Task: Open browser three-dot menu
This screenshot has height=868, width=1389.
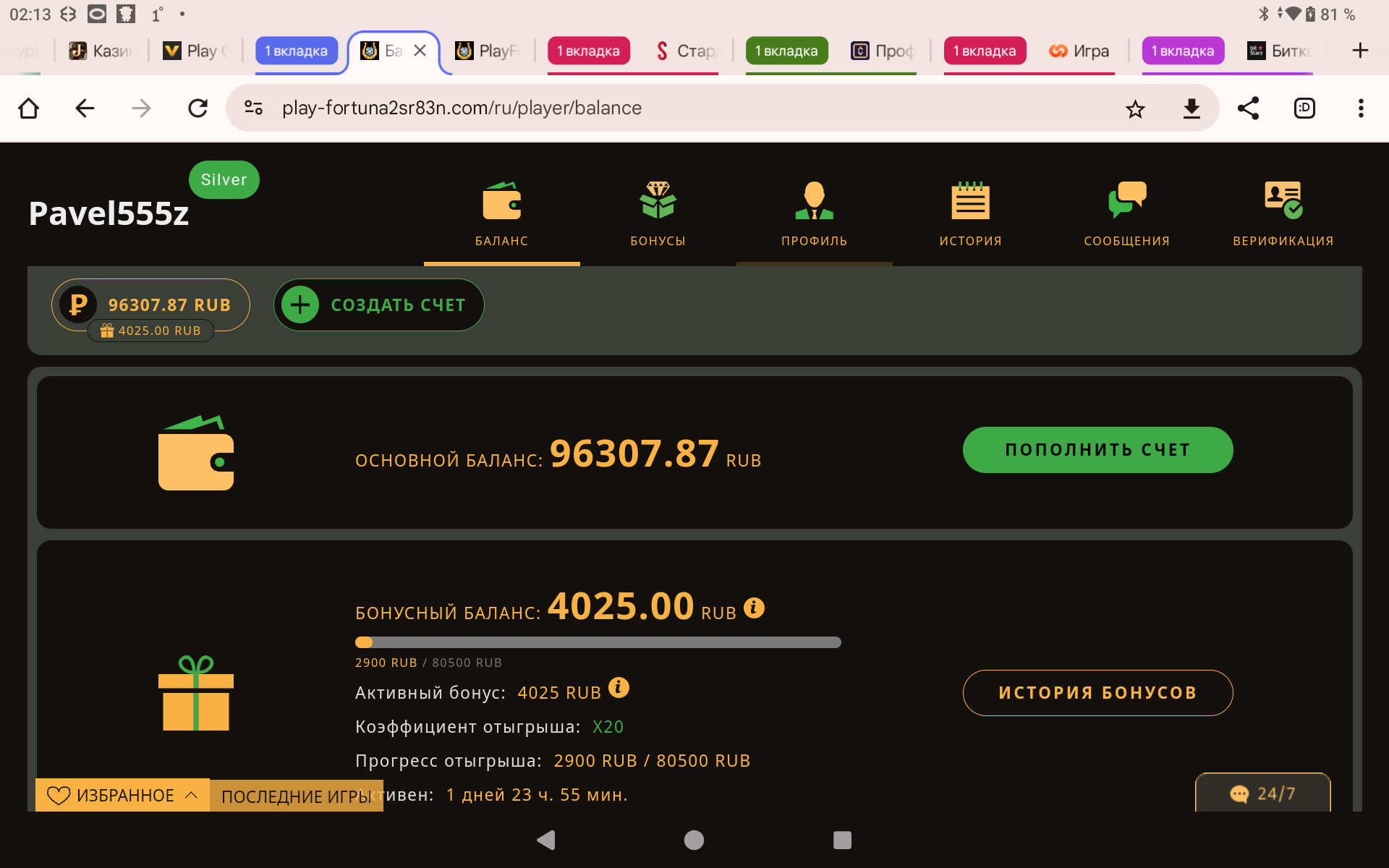Action: pos(1360,109)
